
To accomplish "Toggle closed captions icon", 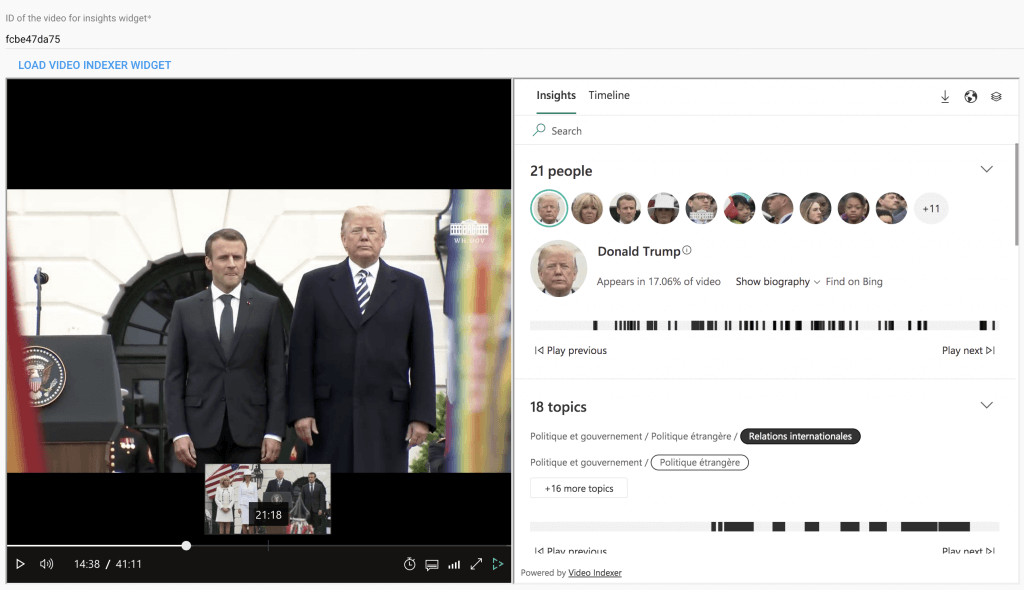I will 432,565.
